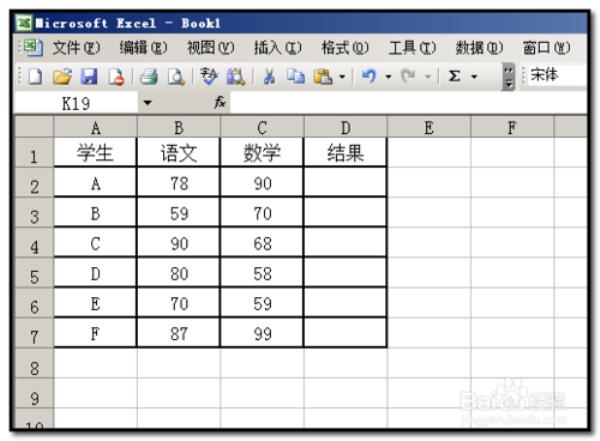
Task: Open the AutoSum dropdown arrow
Action: [474, 76]
